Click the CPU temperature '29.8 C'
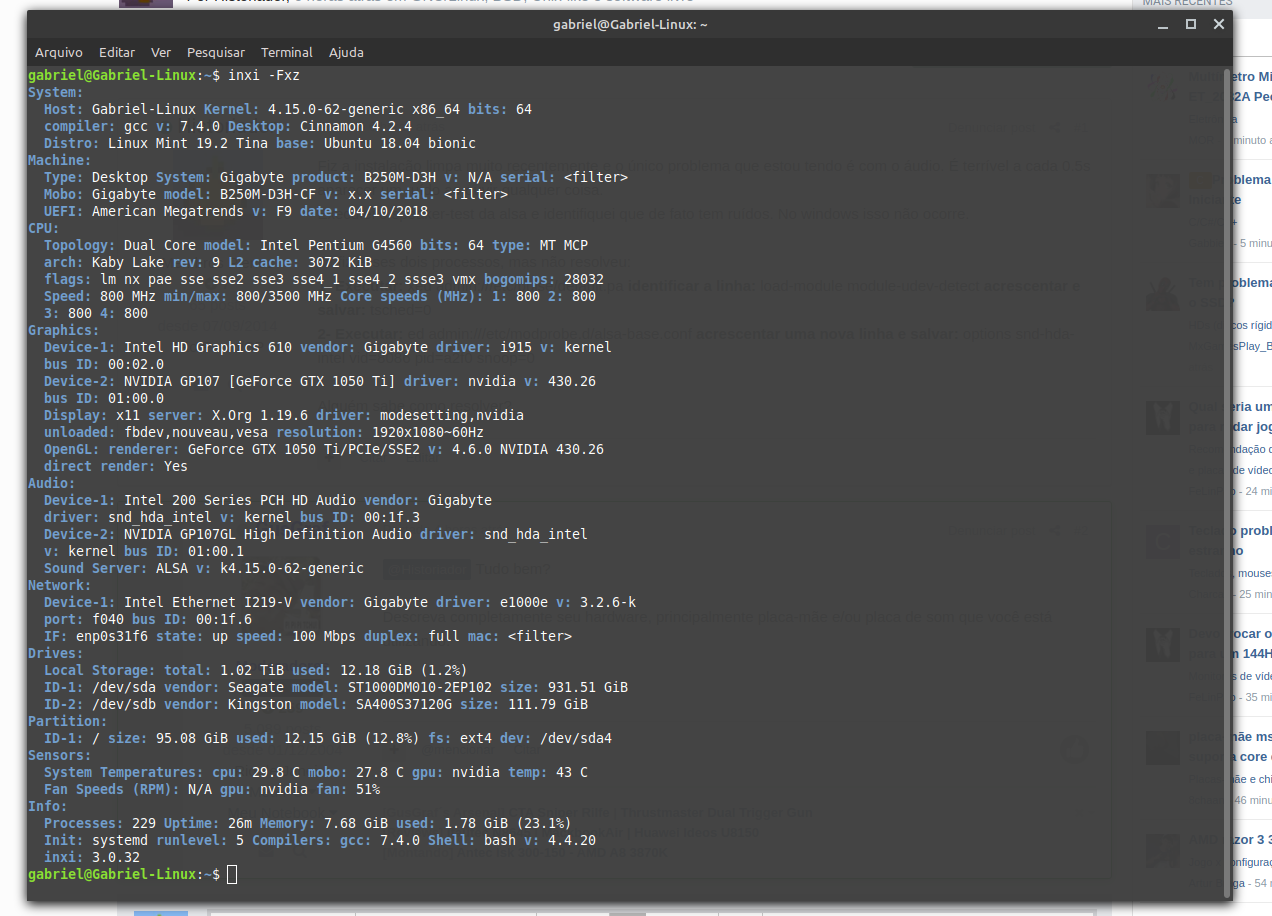This screenshot has height=916, width=1272. [x=276, y=772]
